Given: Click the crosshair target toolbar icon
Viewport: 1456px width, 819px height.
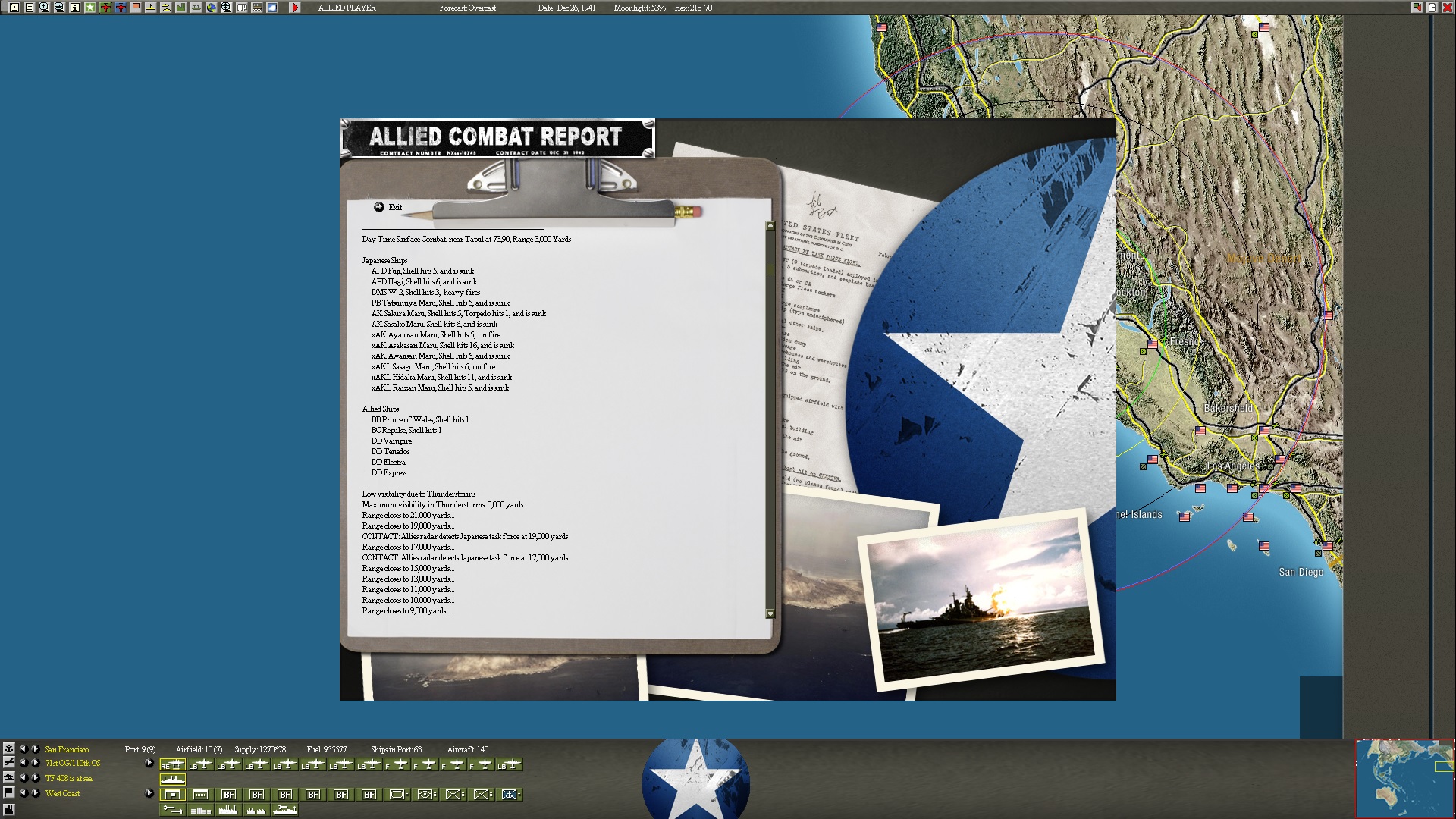Looking at the screenshot, I should [226, 8].
